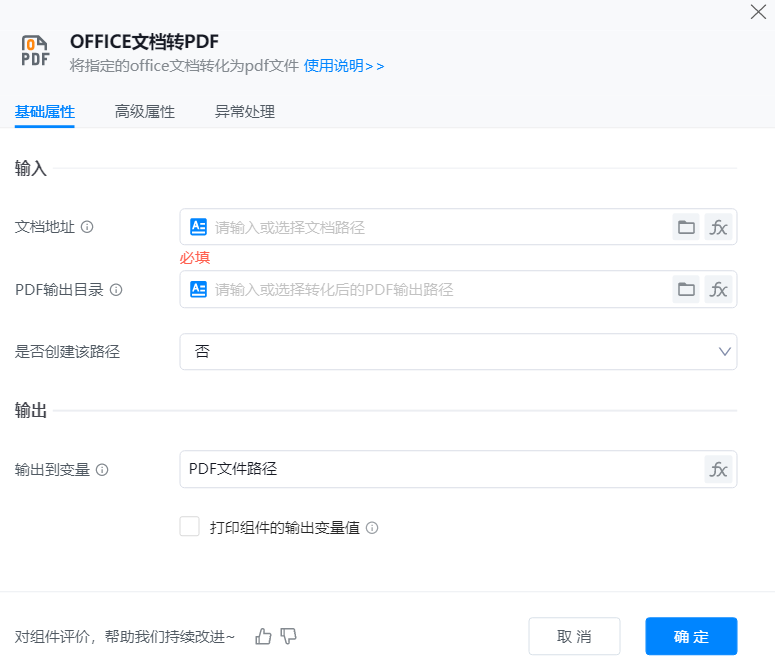Click thumbs up rating icon
This screenshot has height=664, width=775.
pyautogui.click(x=263, y=636)
